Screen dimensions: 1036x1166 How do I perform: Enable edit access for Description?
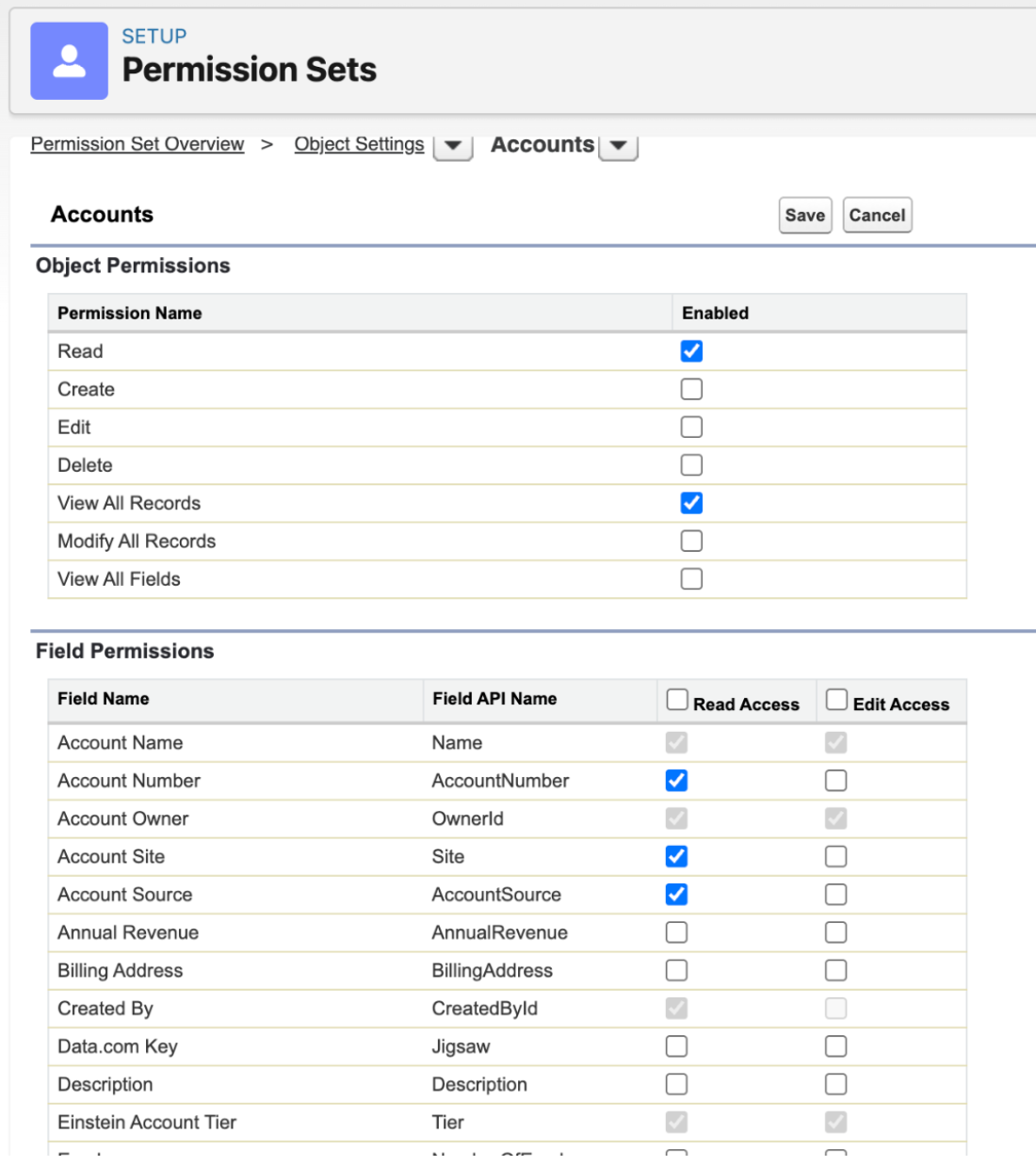point(836,1084)
